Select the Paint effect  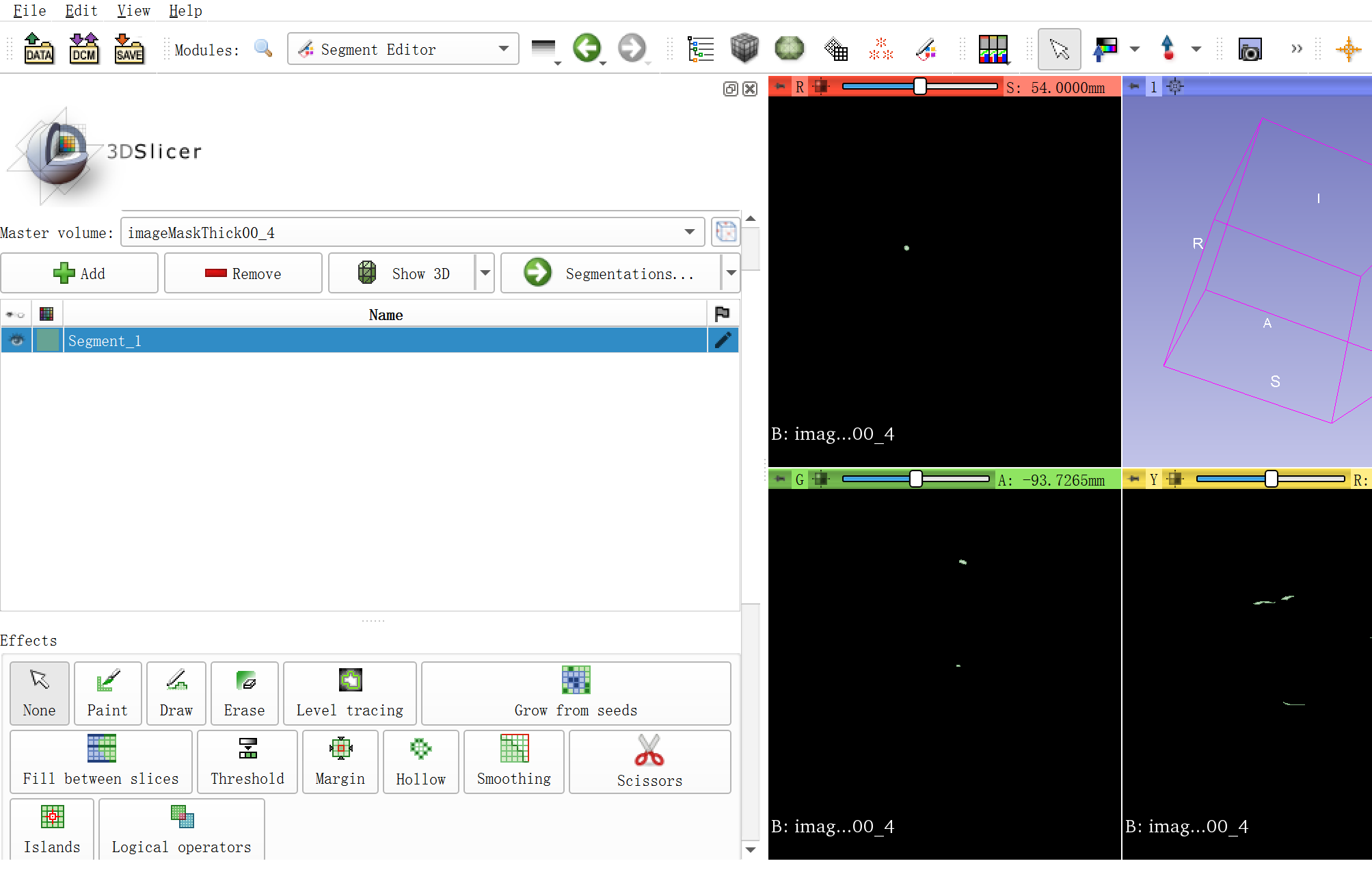[x=107, y=693]
